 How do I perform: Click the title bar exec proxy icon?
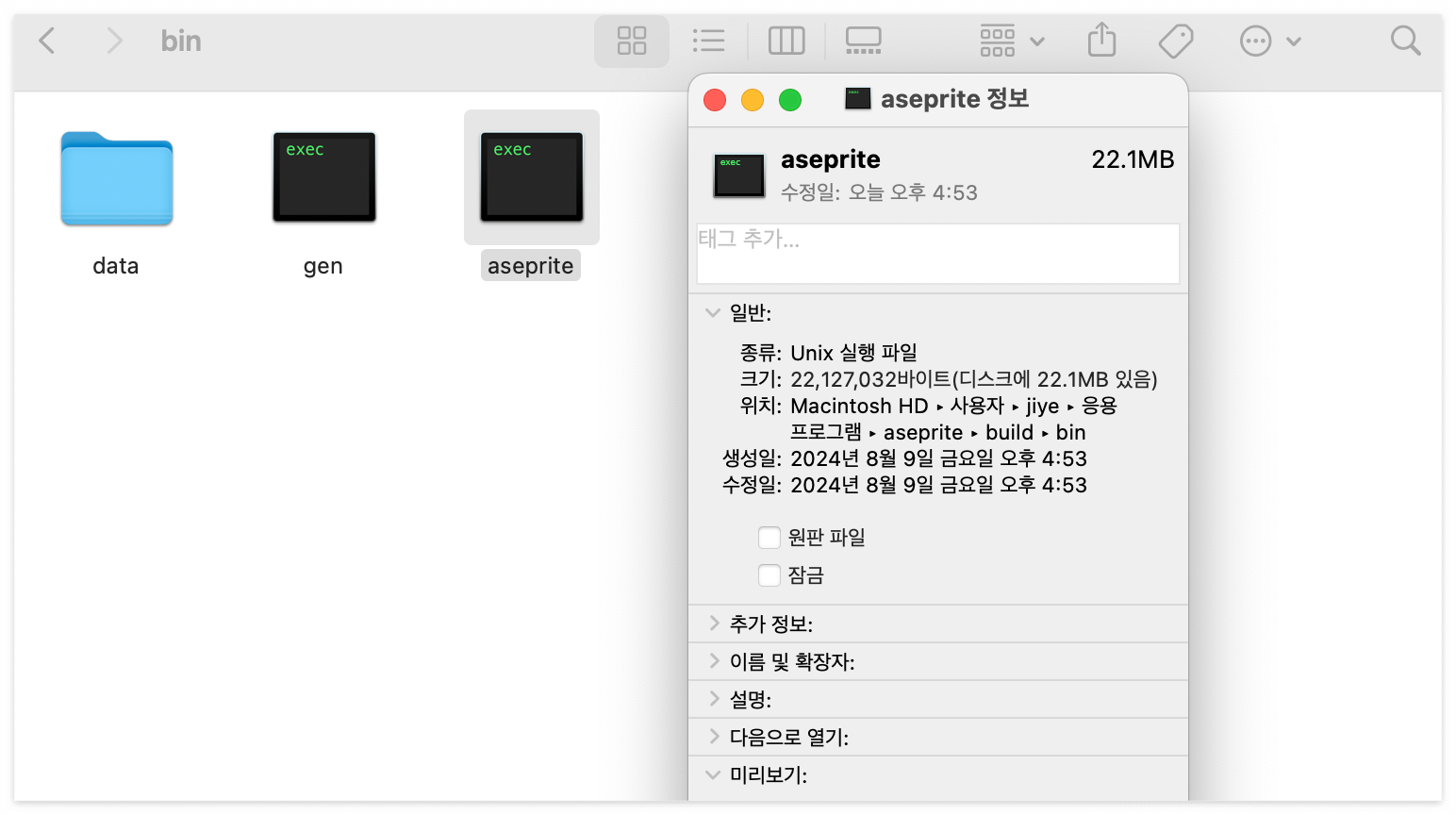(x=858, y=98)
